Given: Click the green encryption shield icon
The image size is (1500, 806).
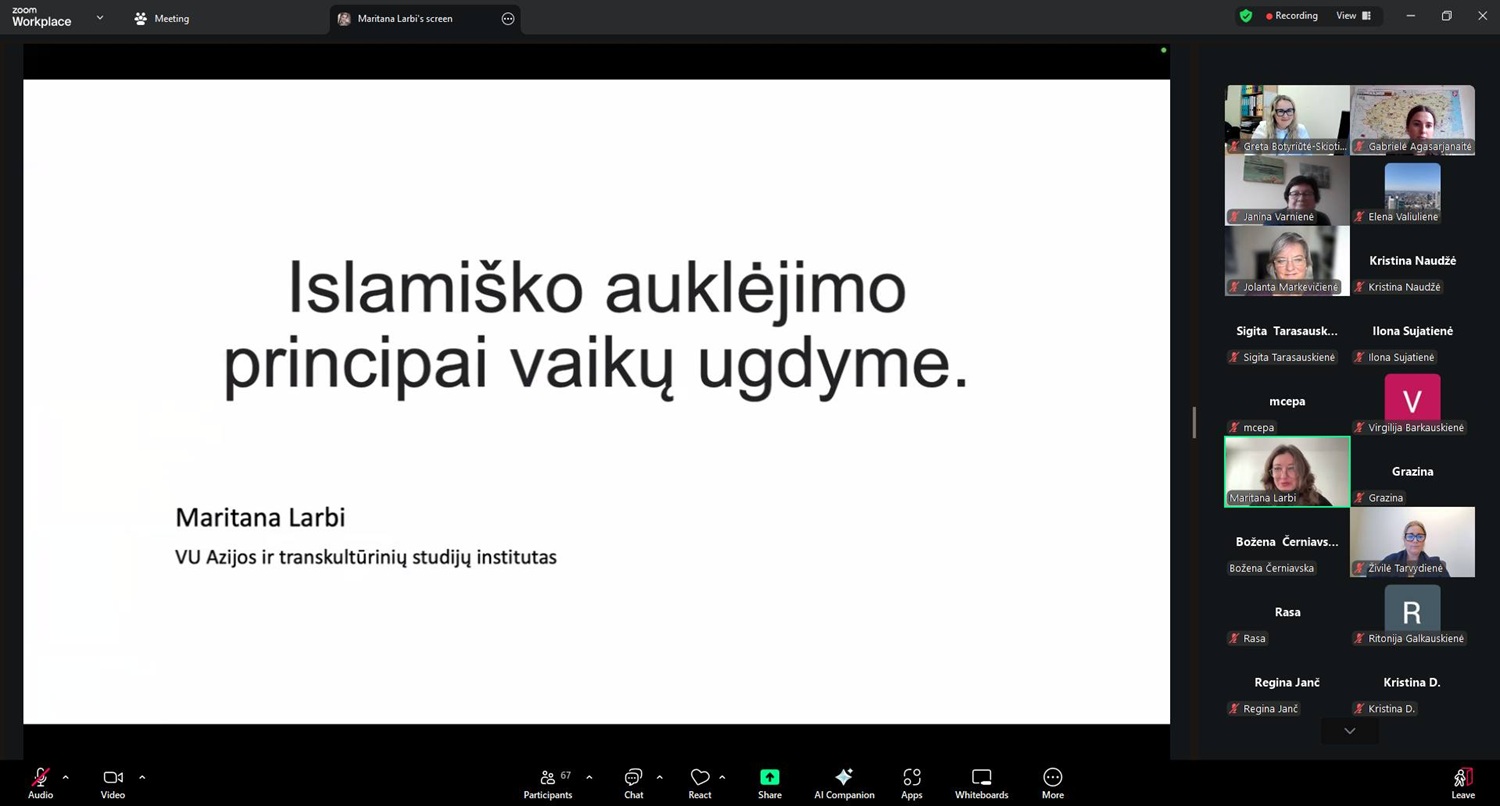Looking at the screenshot, I should pyautogui.click(x=1245, y=16).
